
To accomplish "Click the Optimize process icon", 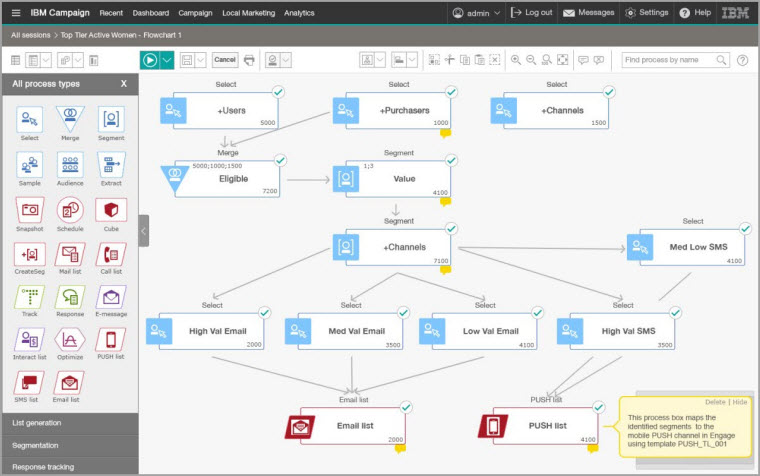I will pyautogui.click(x=70, y=339).
